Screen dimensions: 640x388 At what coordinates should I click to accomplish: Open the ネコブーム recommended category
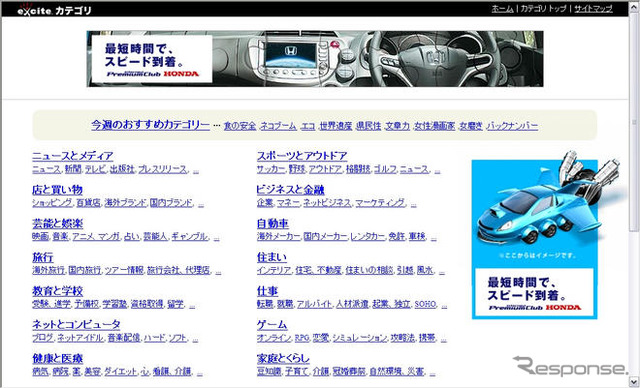click(x=278, y=126)
